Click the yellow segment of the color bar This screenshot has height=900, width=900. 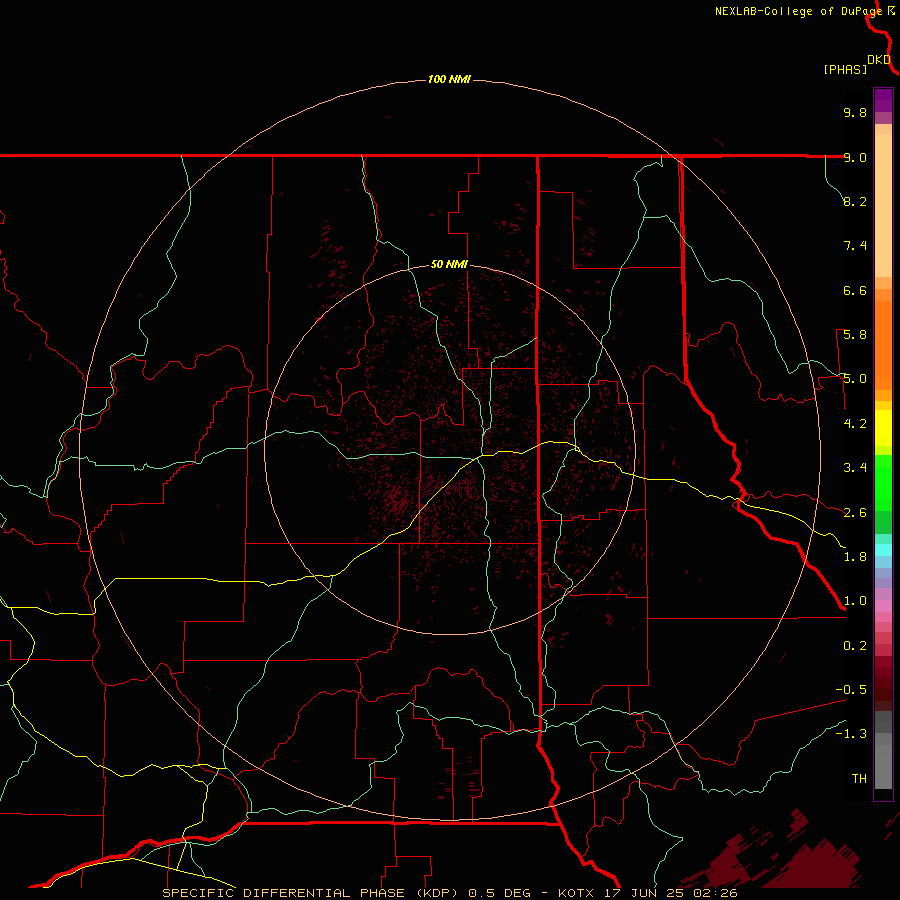click(x=883, y=428)
